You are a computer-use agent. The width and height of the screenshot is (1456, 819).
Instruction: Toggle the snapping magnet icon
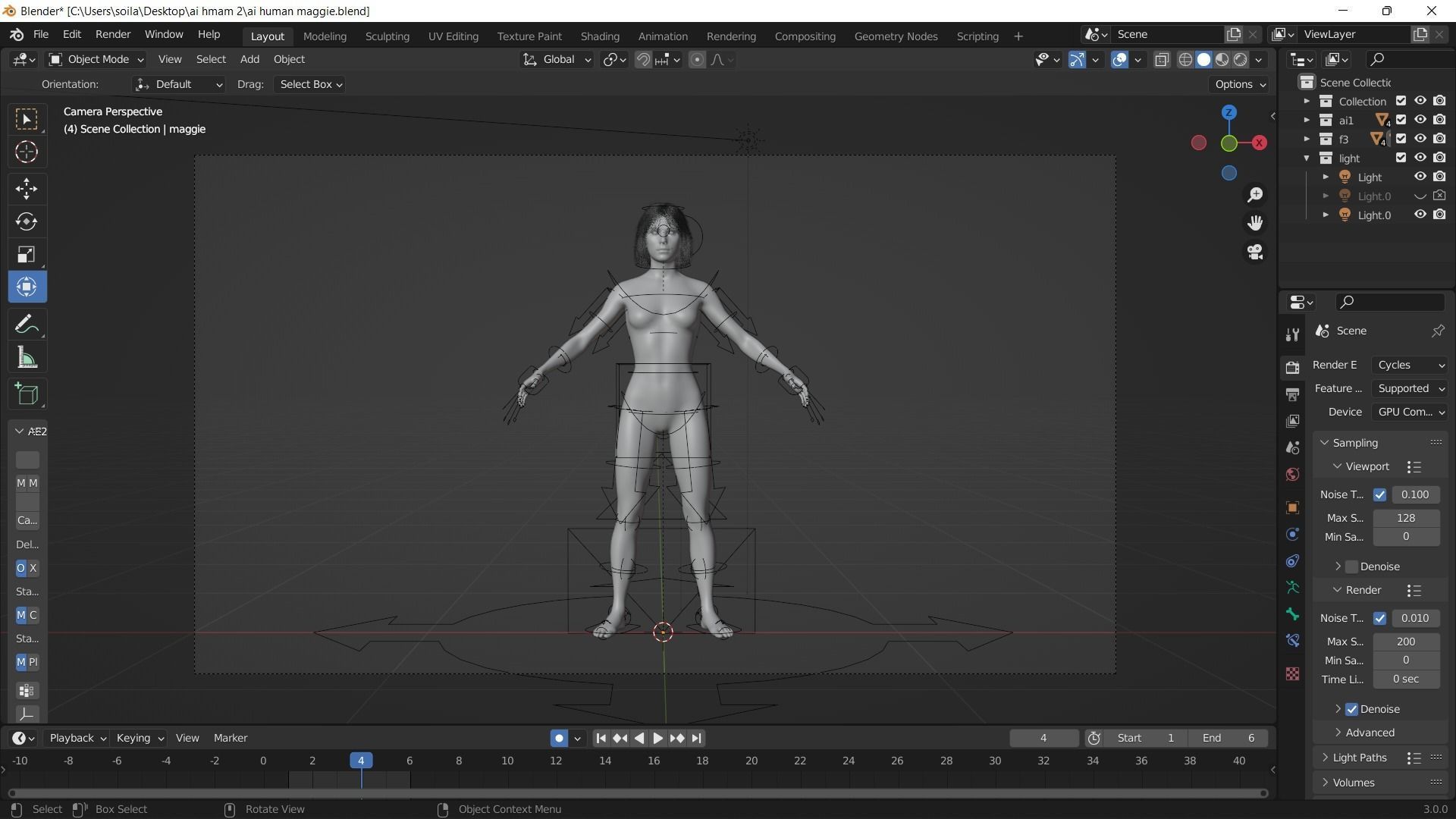[642, 59]
